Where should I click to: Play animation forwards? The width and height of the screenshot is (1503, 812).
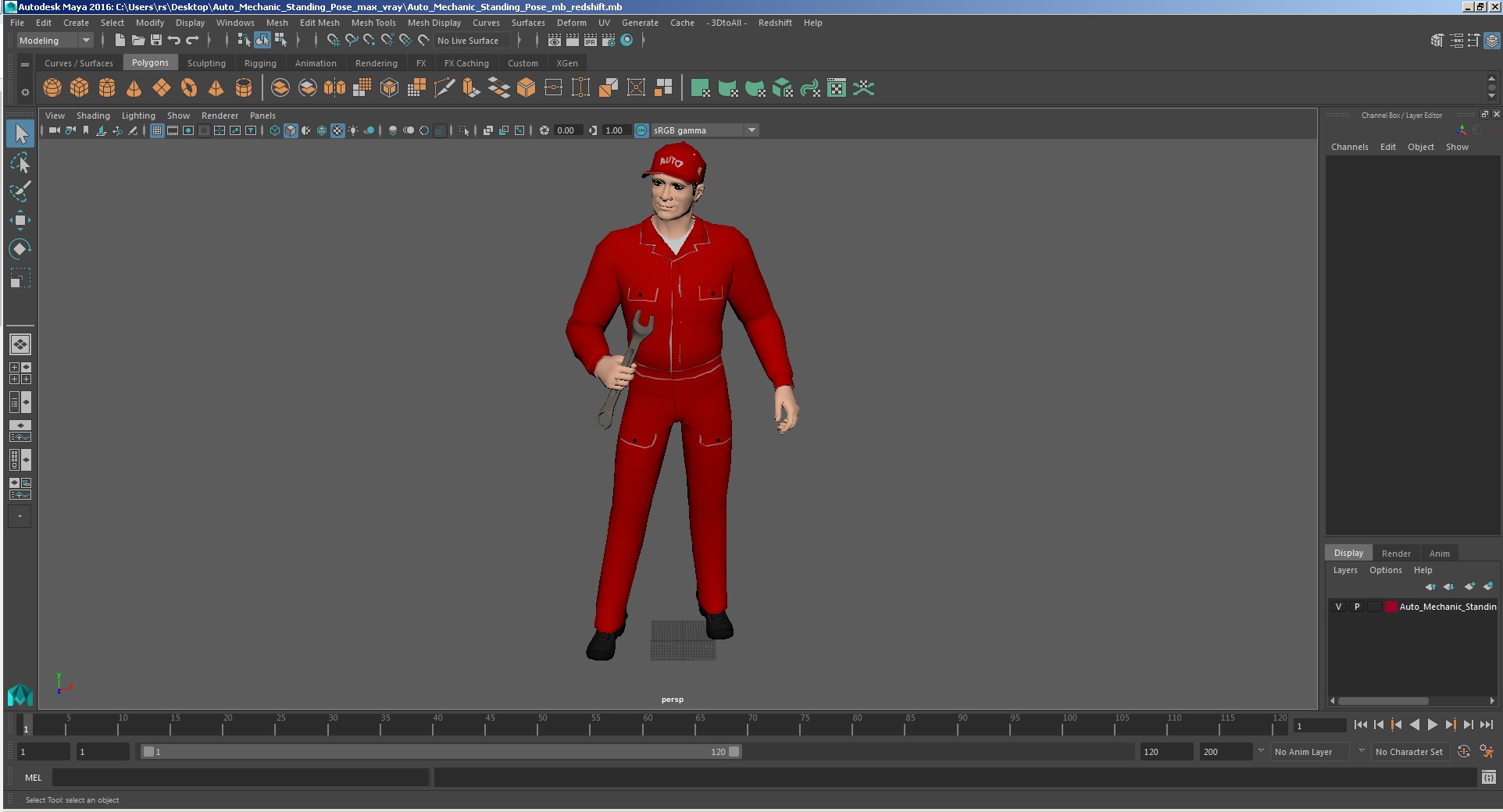(x=1432, y=725)
